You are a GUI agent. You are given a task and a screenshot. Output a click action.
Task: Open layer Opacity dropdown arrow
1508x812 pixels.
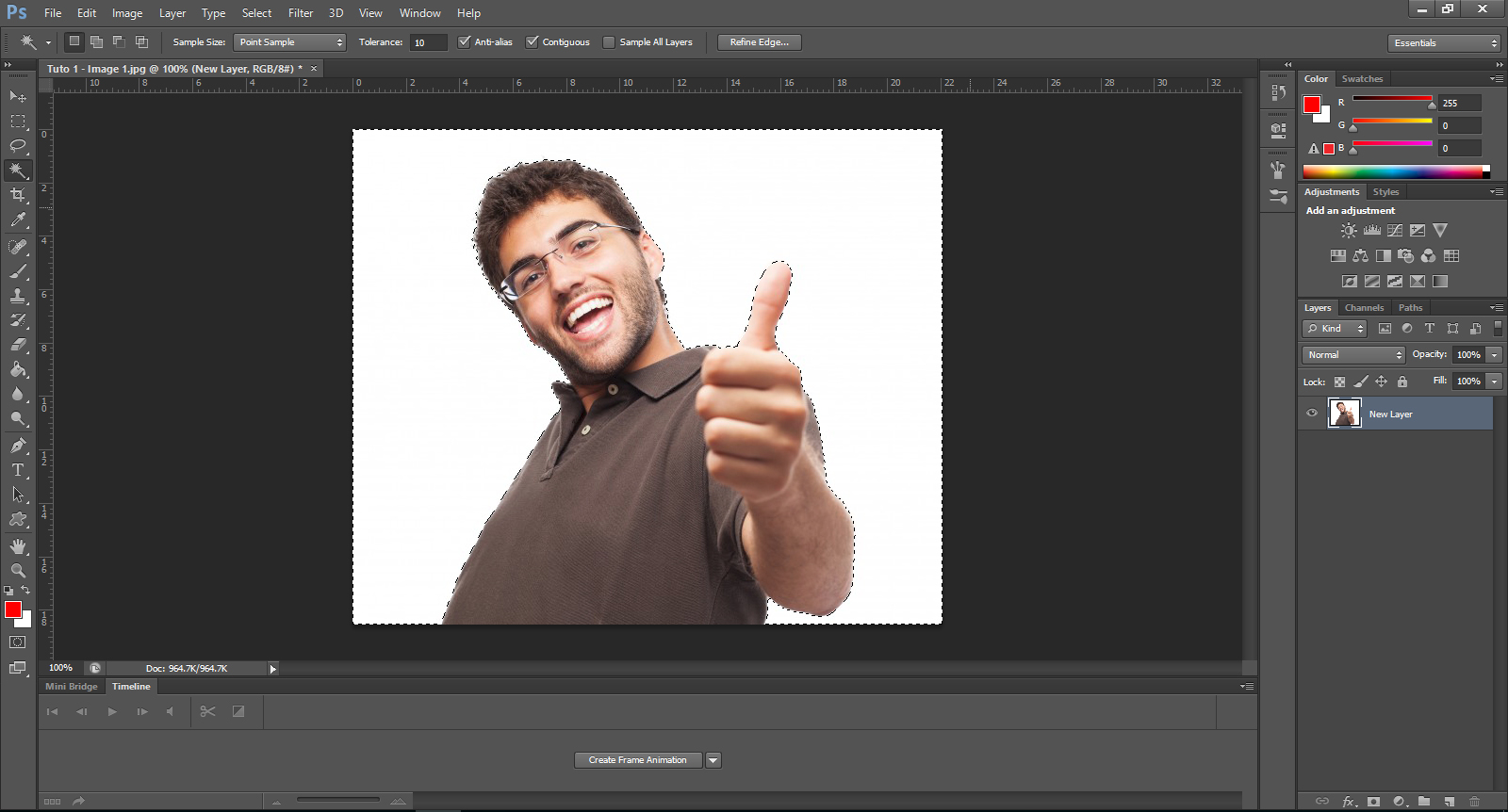point(1495,355)
